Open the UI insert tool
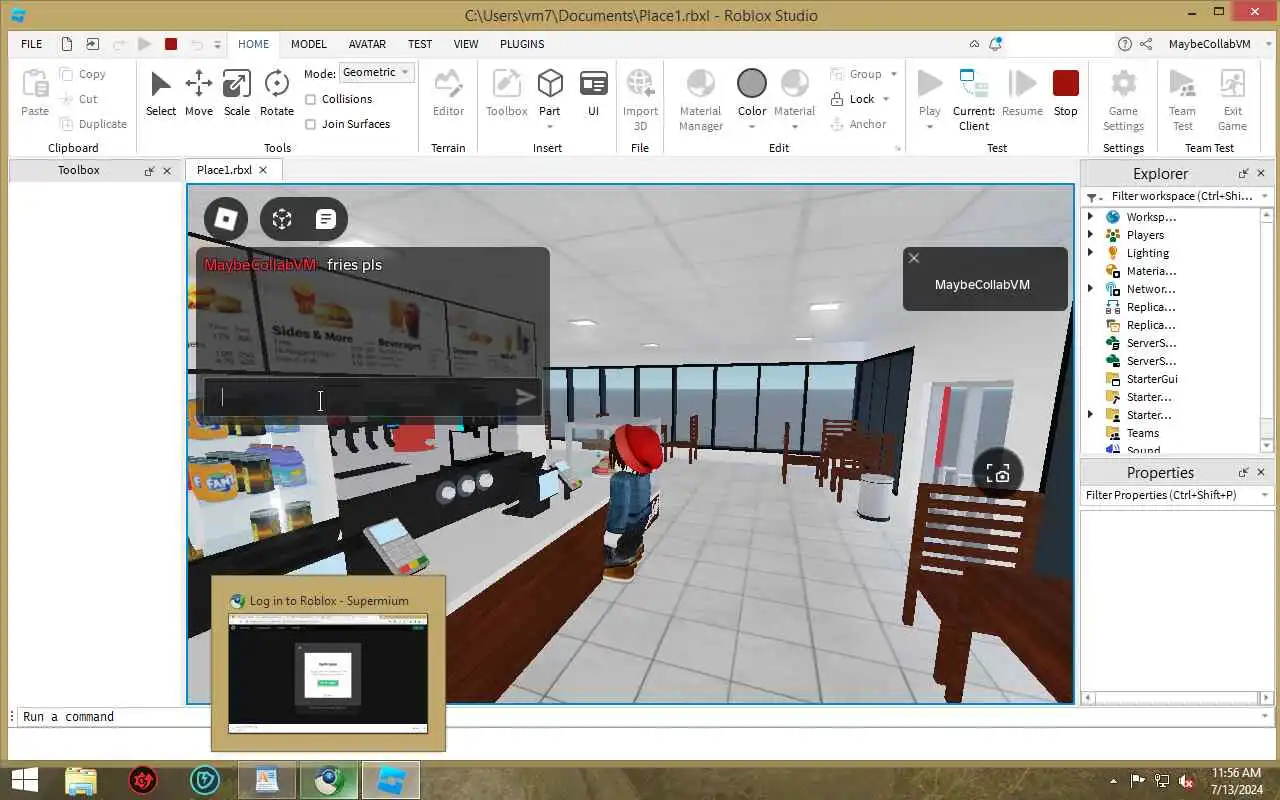Image resolution: width=1280 pixels, height=800 pixels. pyautogui.click(x=593, y=94)
